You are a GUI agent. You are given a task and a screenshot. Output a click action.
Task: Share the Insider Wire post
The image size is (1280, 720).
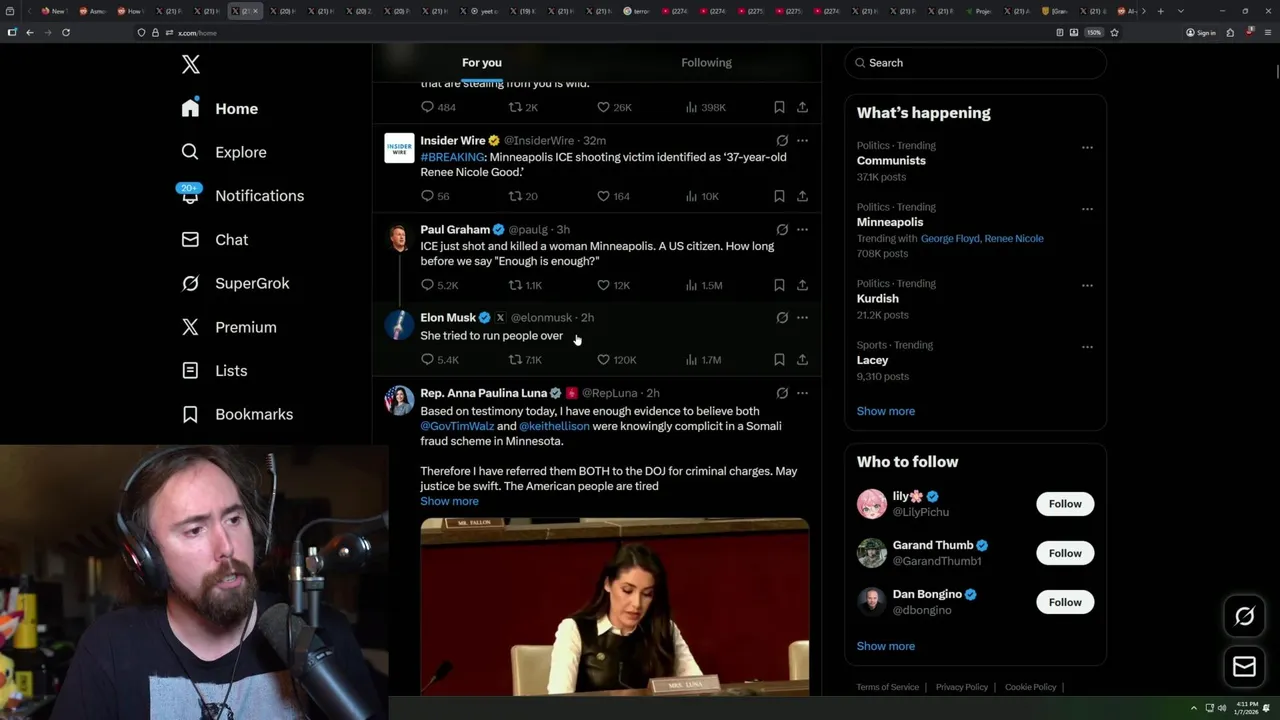[802, 196]
